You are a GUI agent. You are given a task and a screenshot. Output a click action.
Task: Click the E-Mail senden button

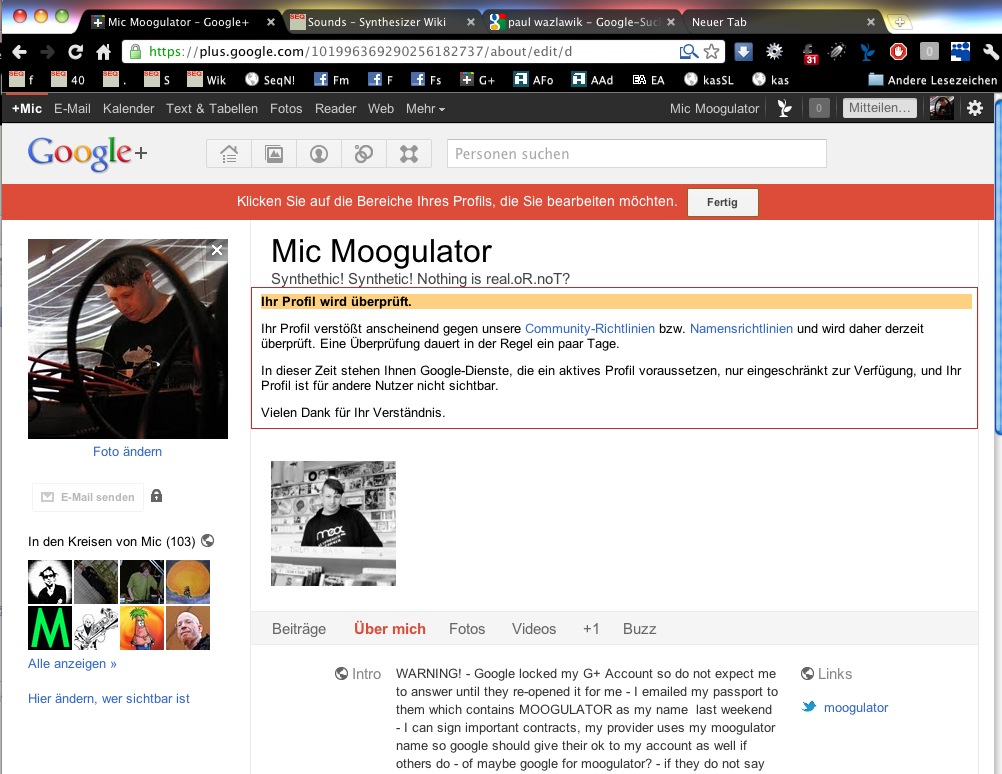coord(88,497)
